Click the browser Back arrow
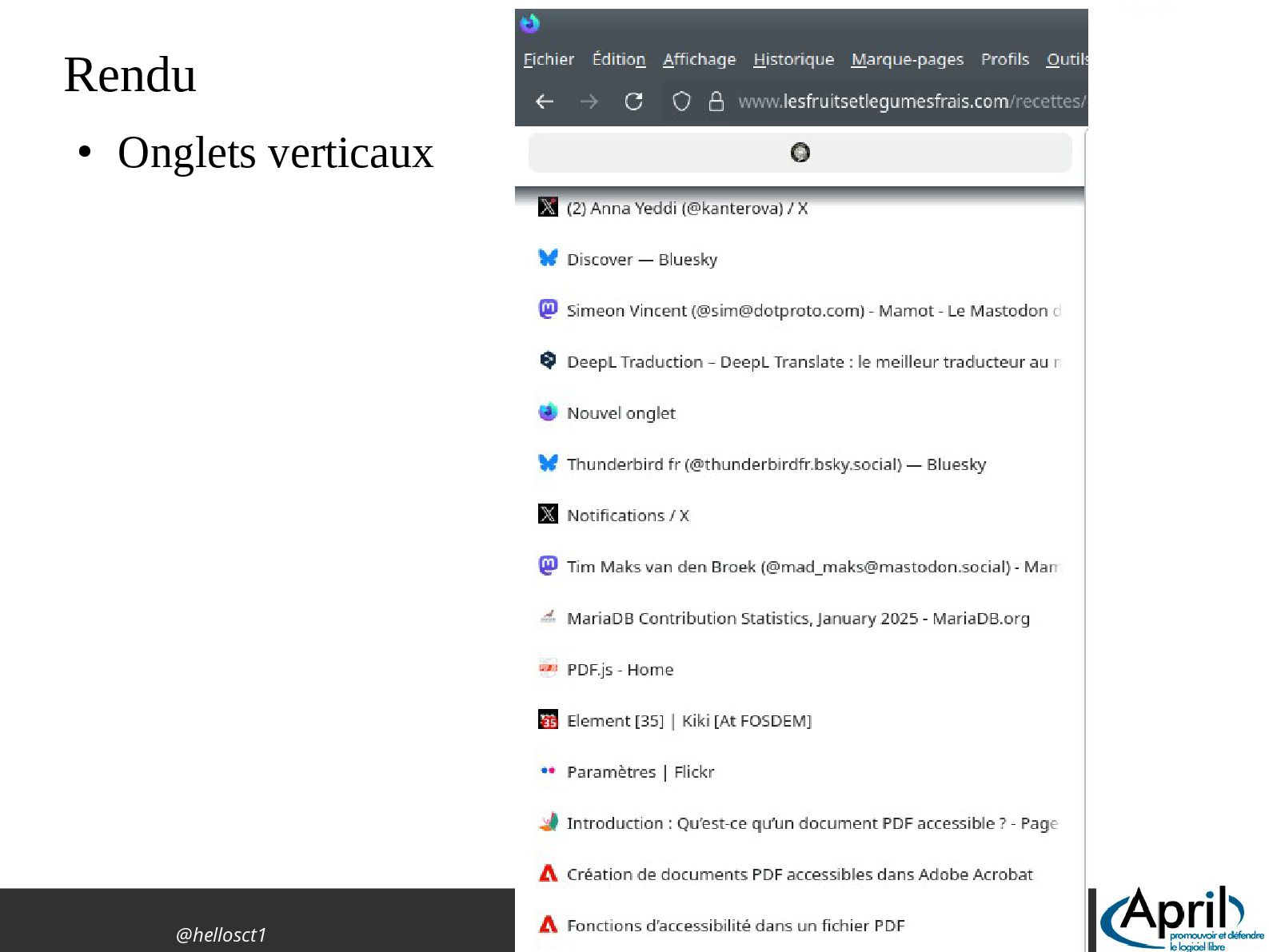This screenshot has width=1269, height=952. tap(545, 102)
